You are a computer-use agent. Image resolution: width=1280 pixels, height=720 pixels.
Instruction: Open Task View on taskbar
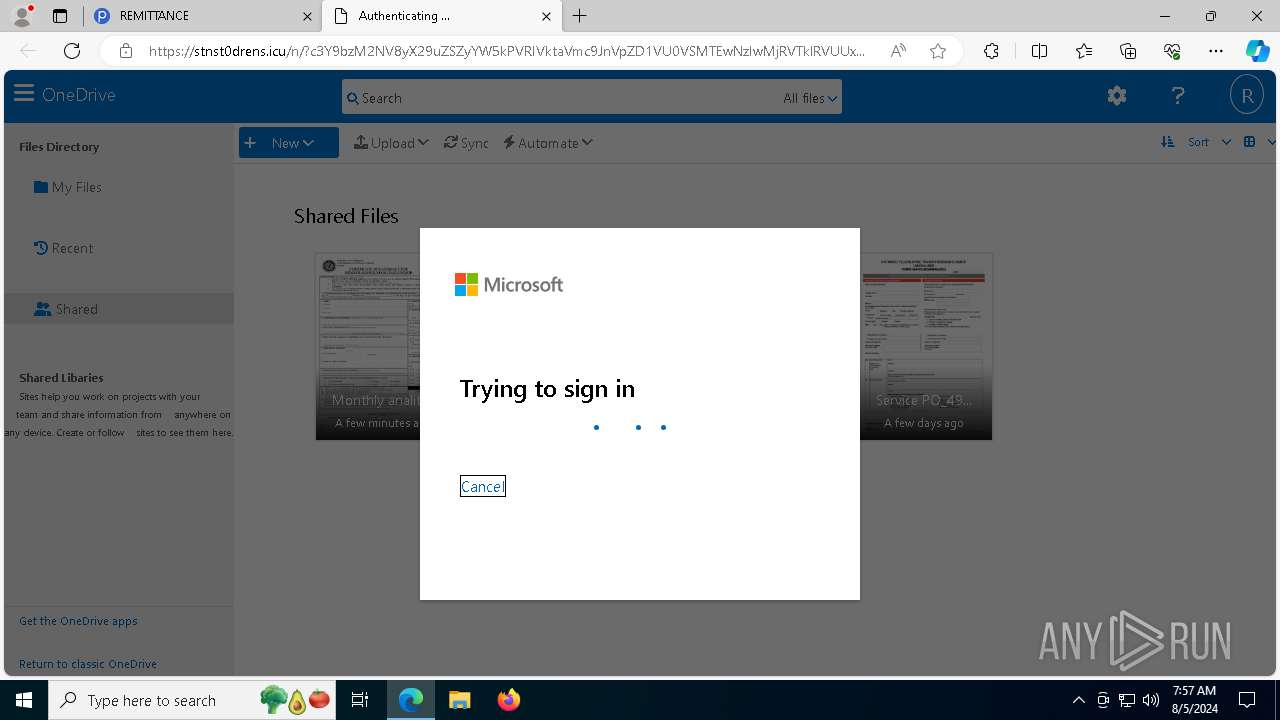tap(360, 700)
